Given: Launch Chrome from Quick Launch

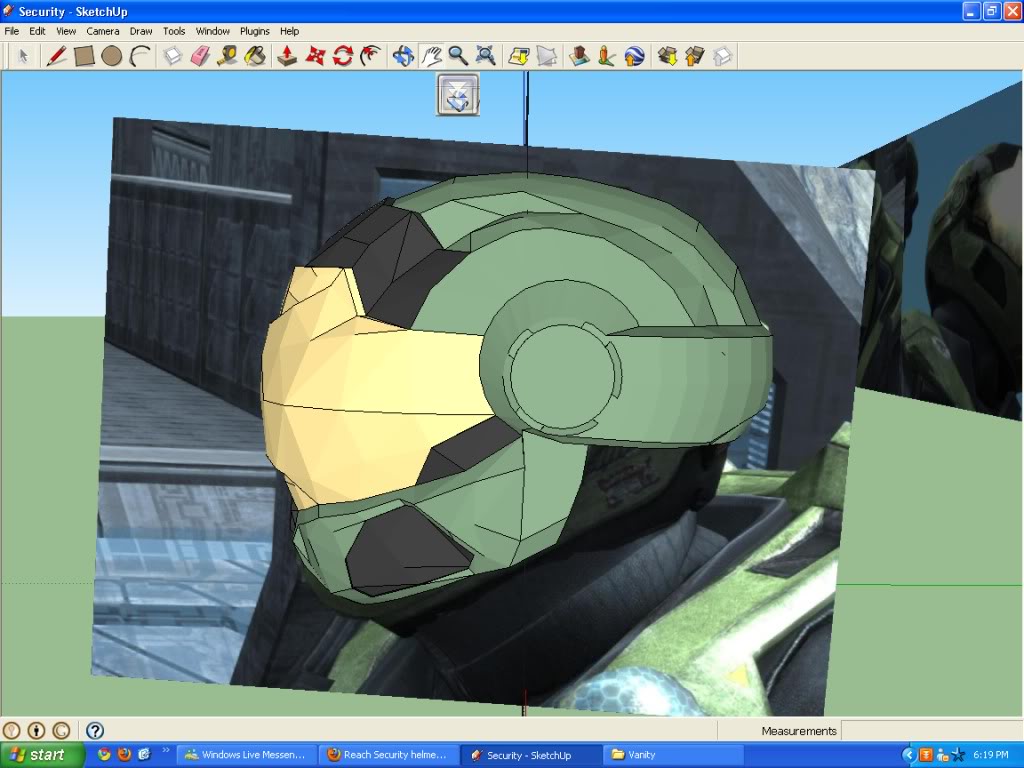Looking at the screenshot, I should point(104,754).
